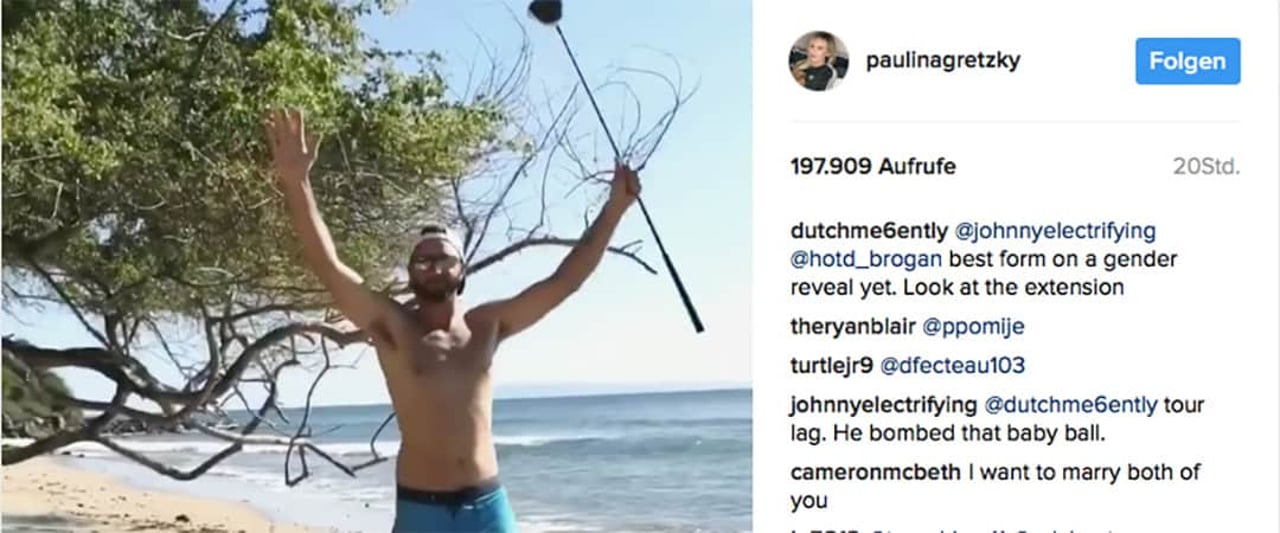View the 197.909 Aufrufe views count
Screen dimensions: 1280x533
(873, 167)
